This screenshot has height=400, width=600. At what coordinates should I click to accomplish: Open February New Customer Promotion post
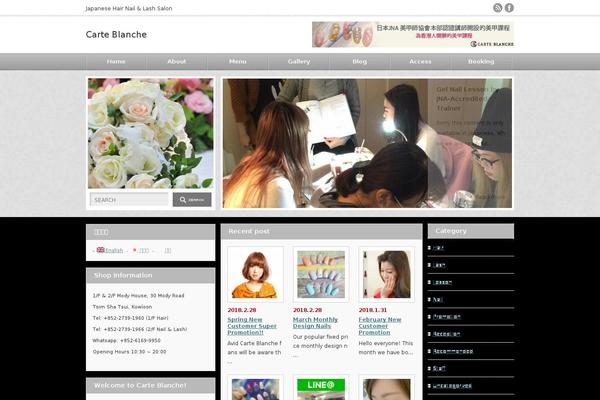coord(380,326)
